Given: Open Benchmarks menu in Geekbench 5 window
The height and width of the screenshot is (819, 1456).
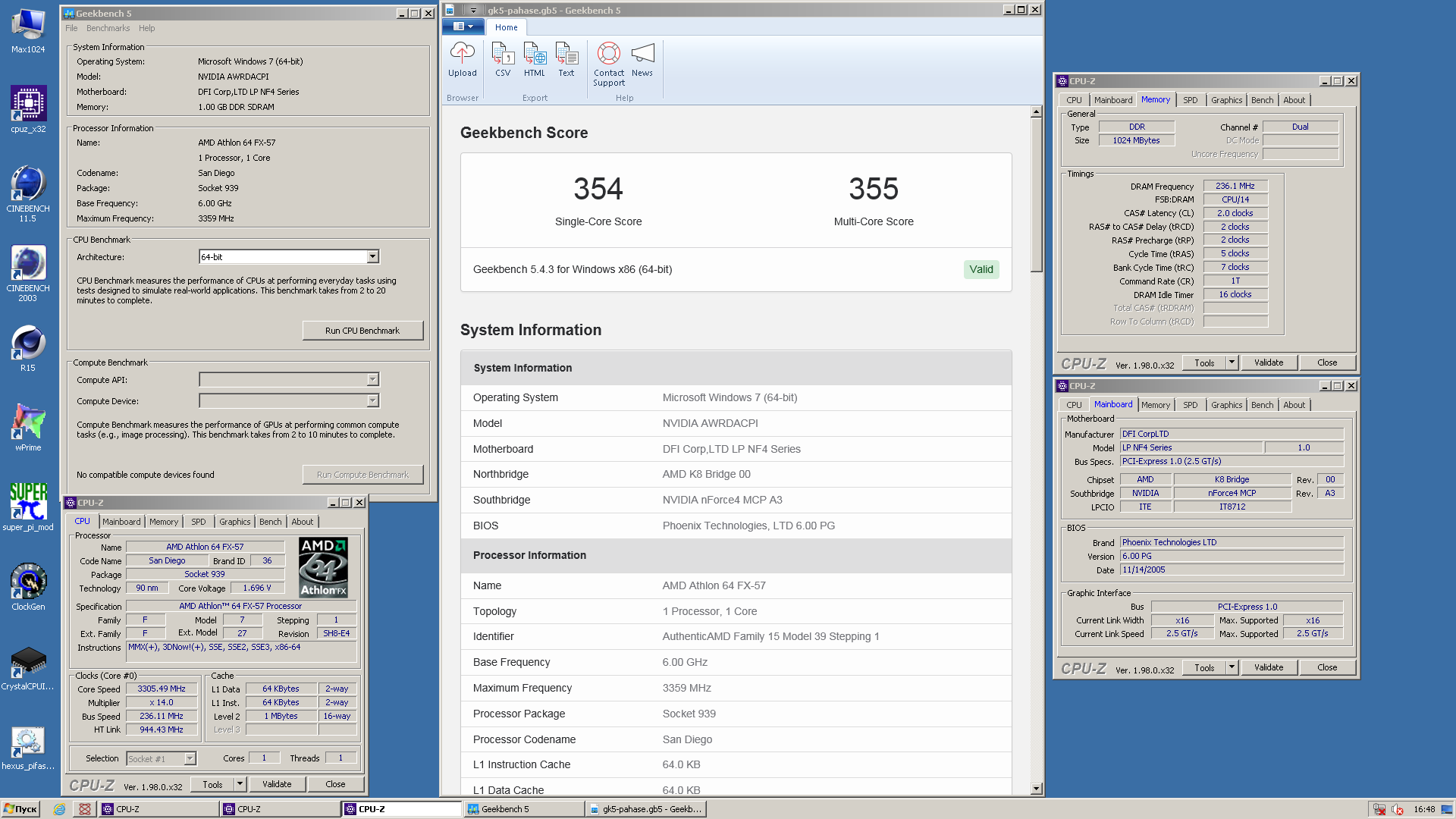Looking at the screenshot, I should point(108,28).
